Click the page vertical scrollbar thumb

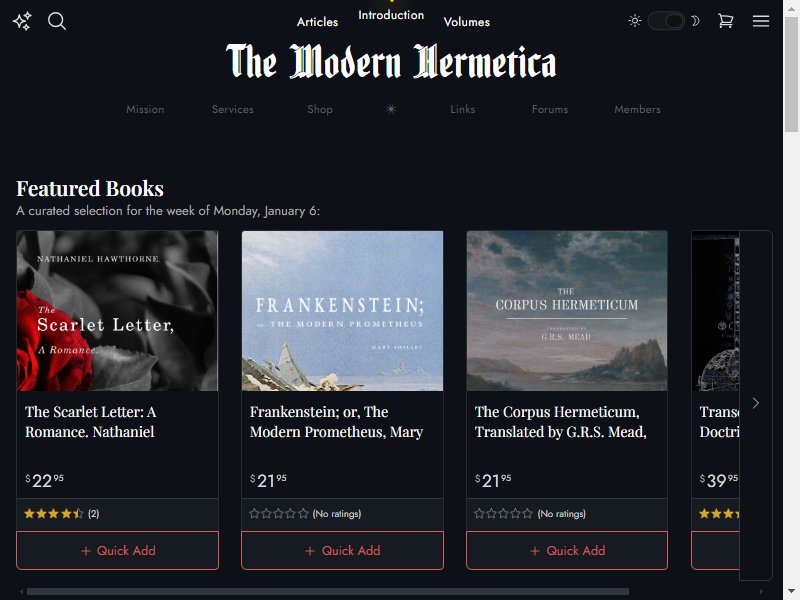[791, 74]
